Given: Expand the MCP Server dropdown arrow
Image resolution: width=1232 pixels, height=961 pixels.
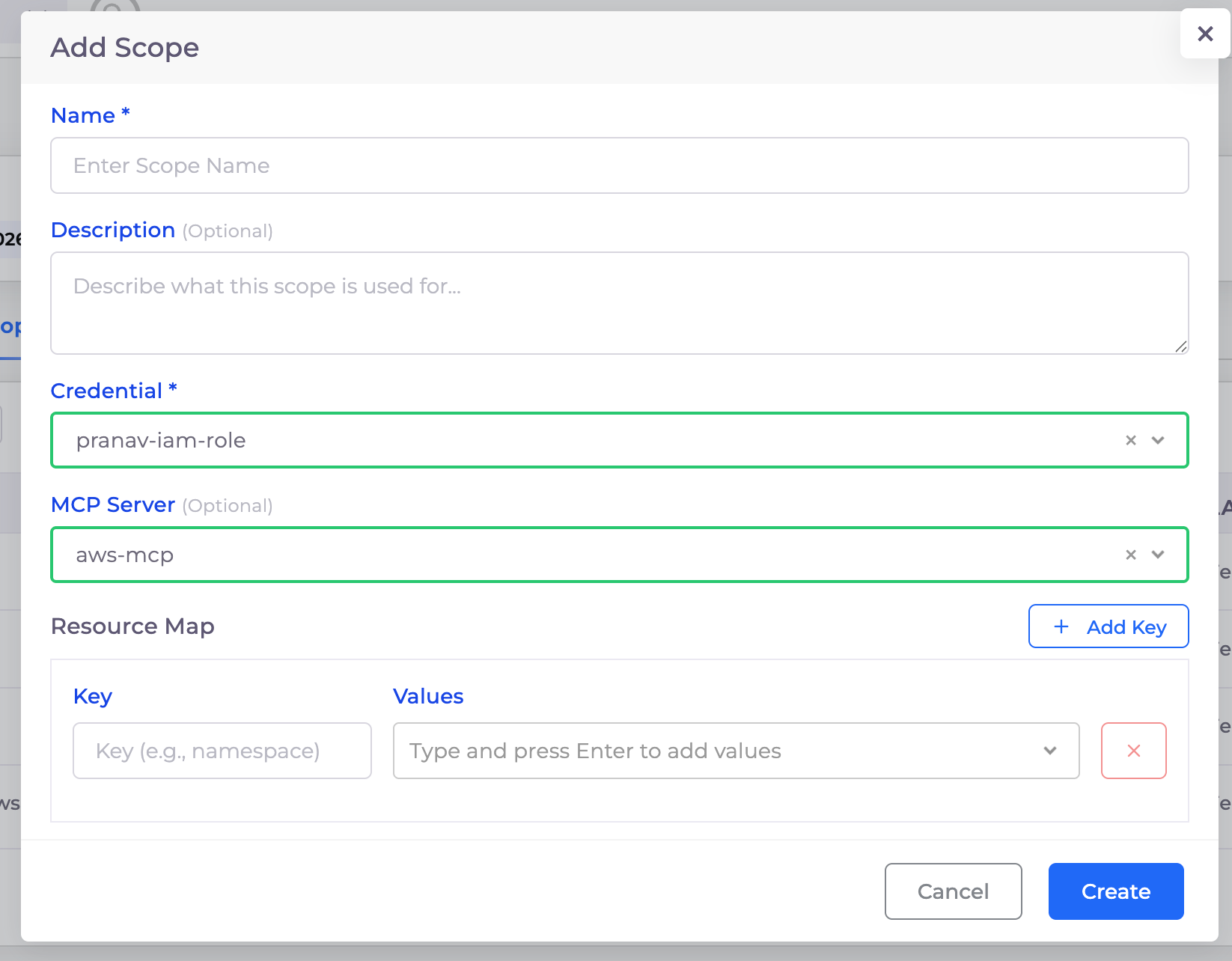Looking at the screenshot, I should click(1158, 555).
